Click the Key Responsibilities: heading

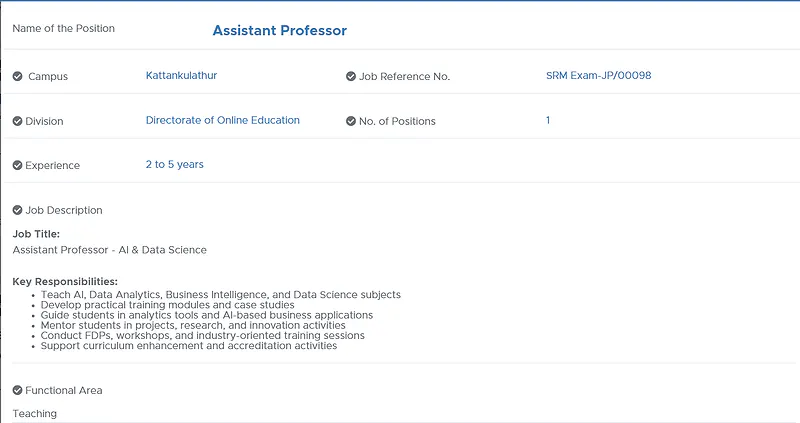tap(65, 282)
